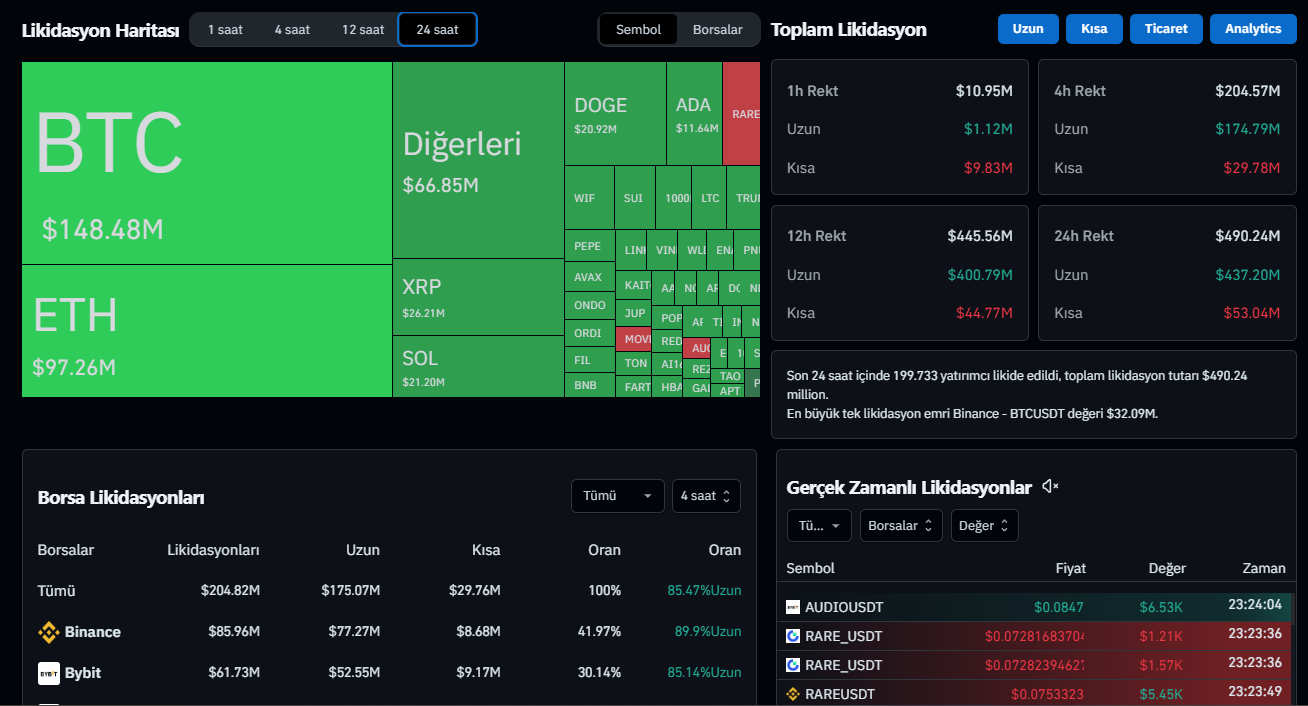
Task: Open Borsalar filter in real-time liquidations
Action: pyautogui.click(x=900, y=525)
